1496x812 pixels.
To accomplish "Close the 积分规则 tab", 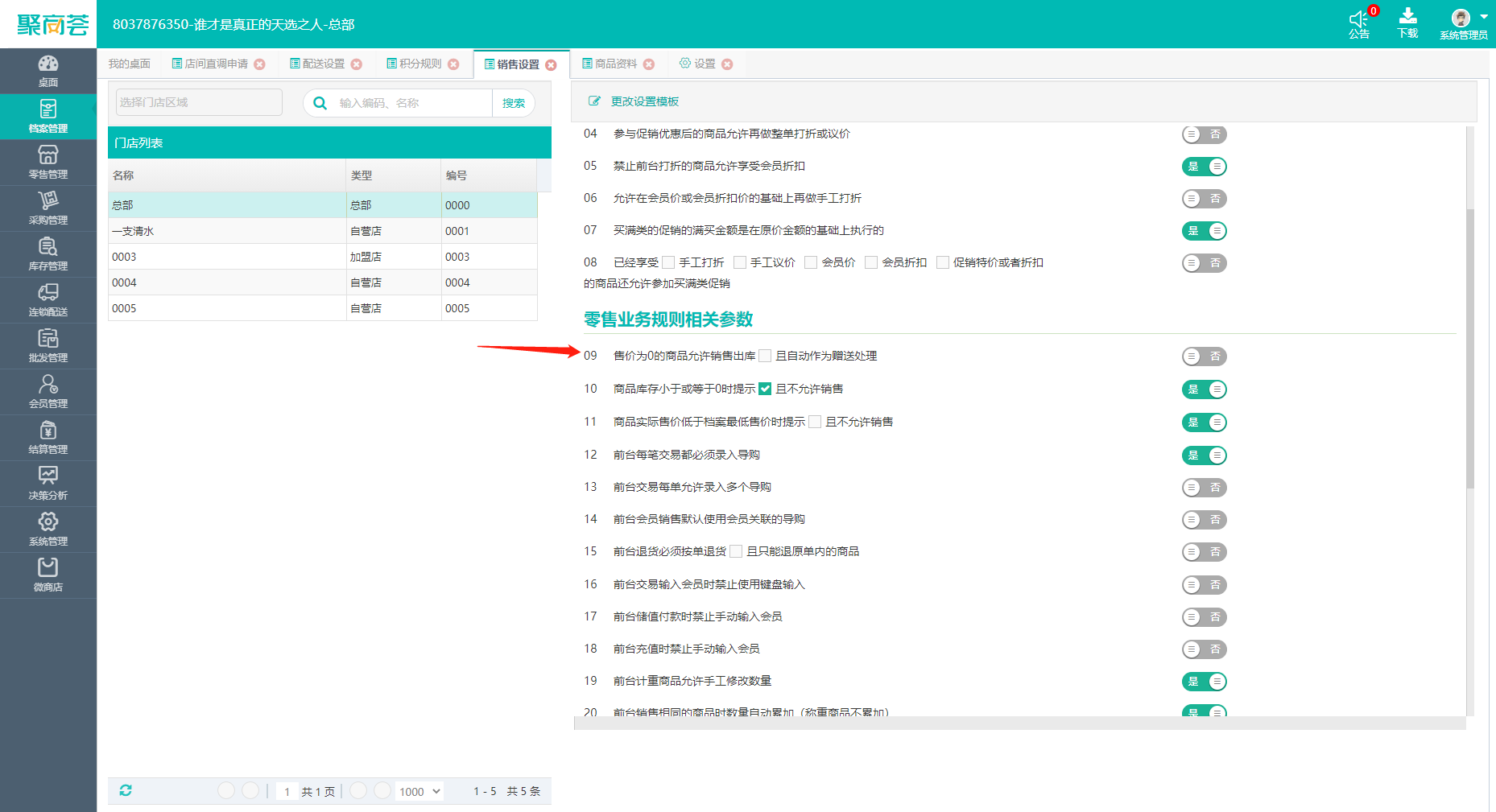I will click(x=454, y=64).
